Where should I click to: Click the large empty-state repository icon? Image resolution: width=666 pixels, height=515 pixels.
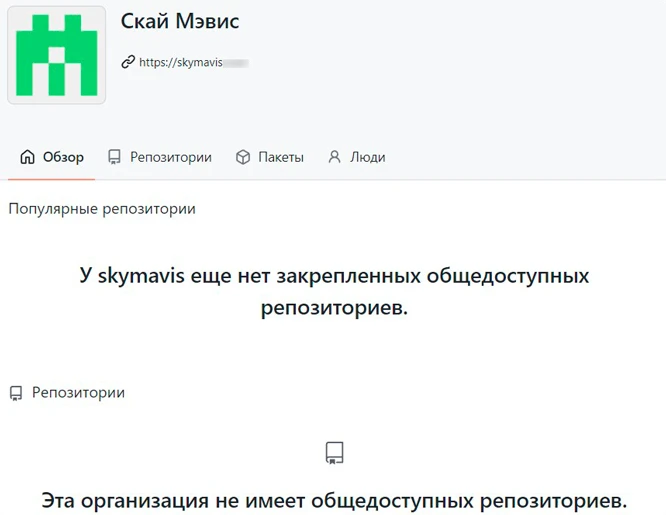coord(334,453)
